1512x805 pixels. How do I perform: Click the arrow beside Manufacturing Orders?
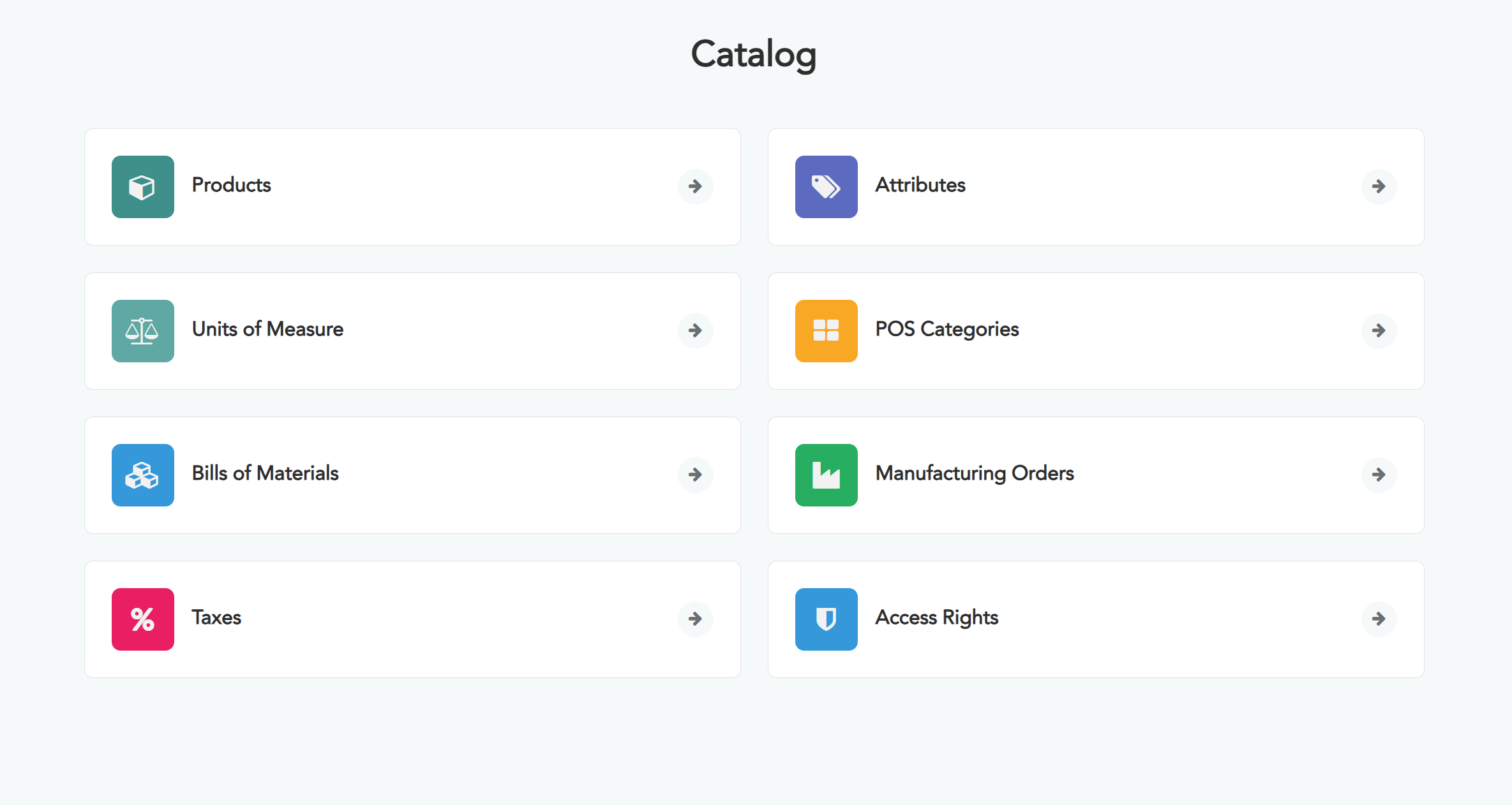(1379, 475)
